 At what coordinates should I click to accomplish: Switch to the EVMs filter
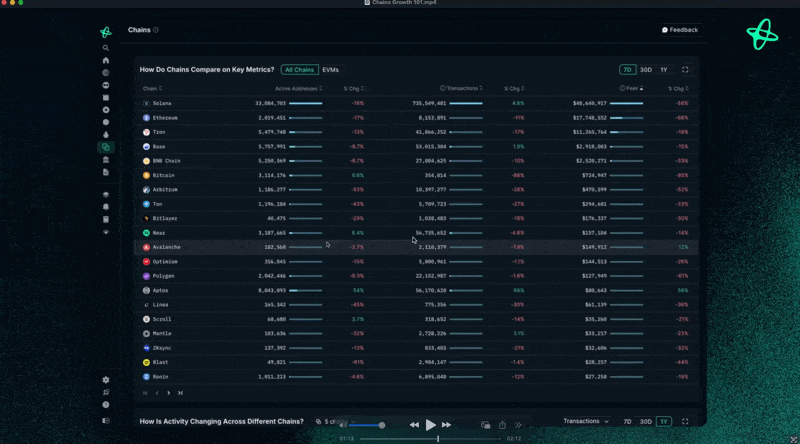click(331, 70)
